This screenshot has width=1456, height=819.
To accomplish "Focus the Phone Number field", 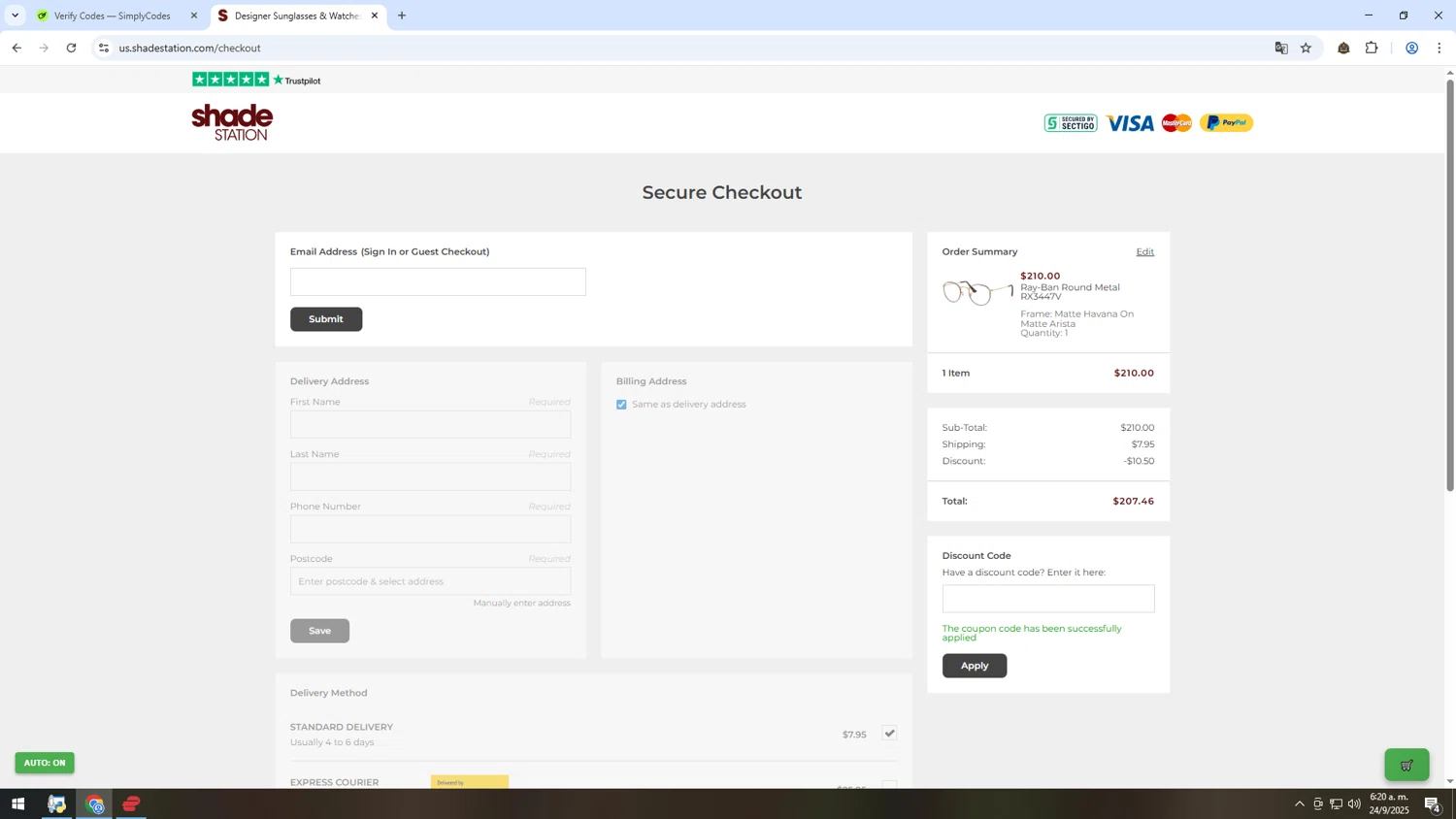I will [430, 529].
